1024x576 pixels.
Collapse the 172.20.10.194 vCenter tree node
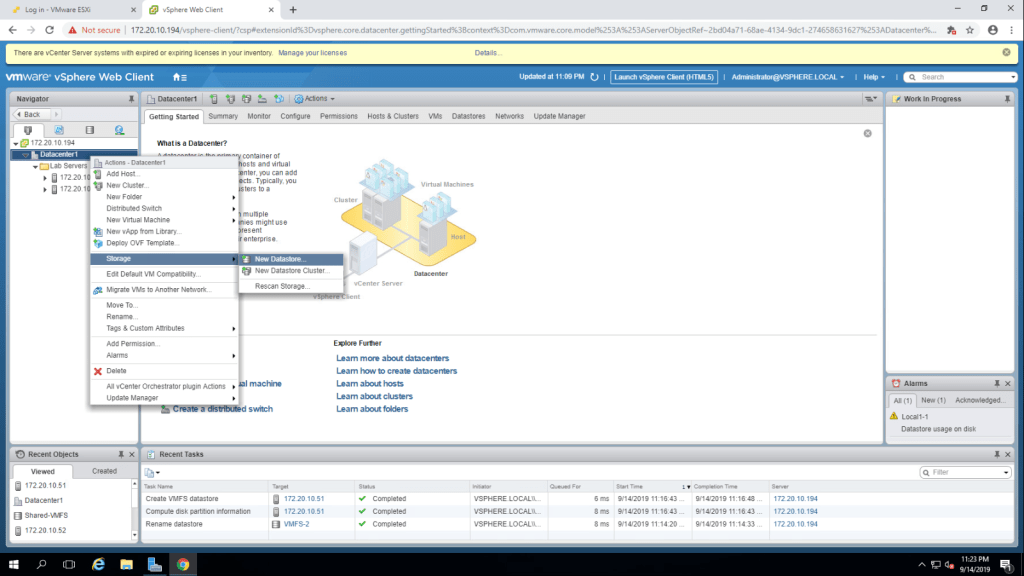(x=15, y=143)
